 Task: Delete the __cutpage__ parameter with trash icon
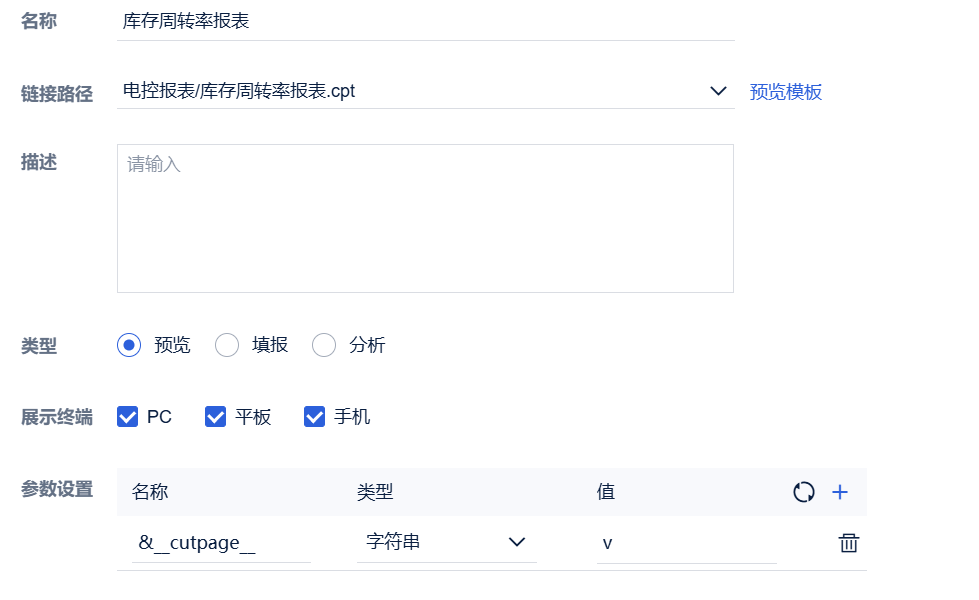coord(849,543)
